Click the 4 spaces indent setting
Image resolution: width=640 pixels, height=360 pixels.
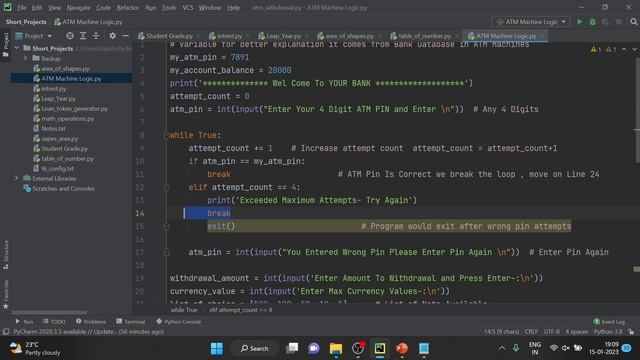[577, 331]
